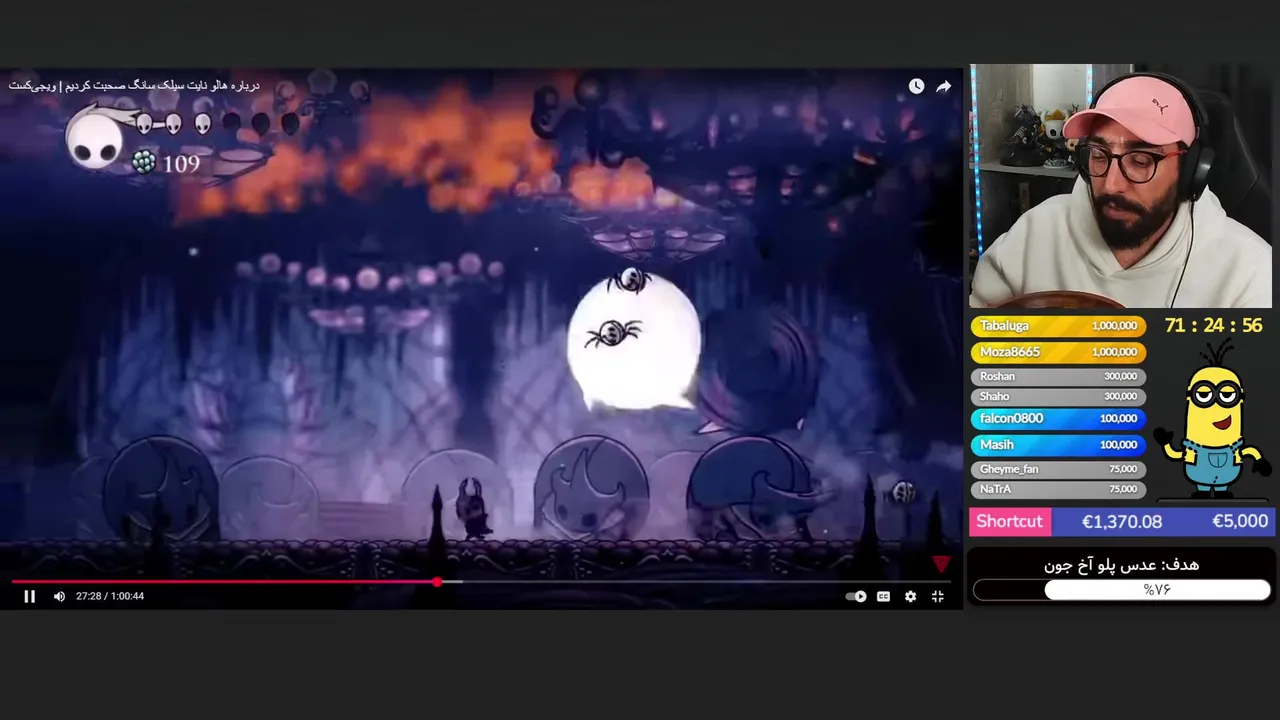Select Moza8665 donor row
Viewport: 1280px width, 720px height.
click(1058, 352)
